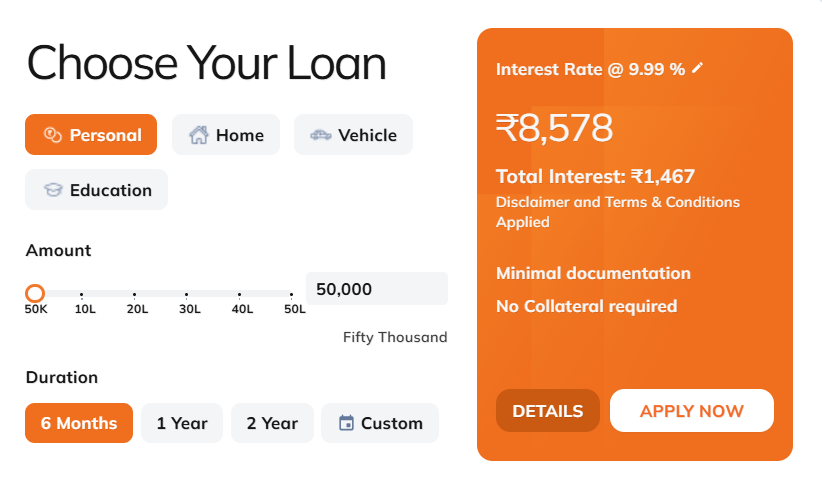Open loan DETAILS
The image size is (822, 480).
[547, 411]
